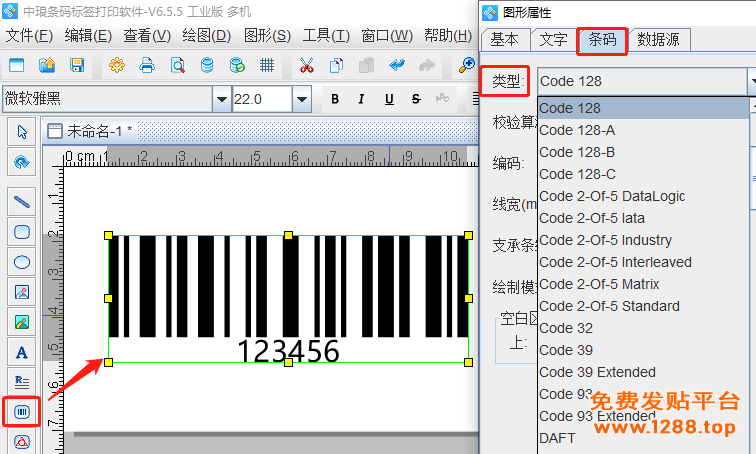Click the rotate arrow tool in the left toolbar
756x454 pixels.
coord(22,162)
